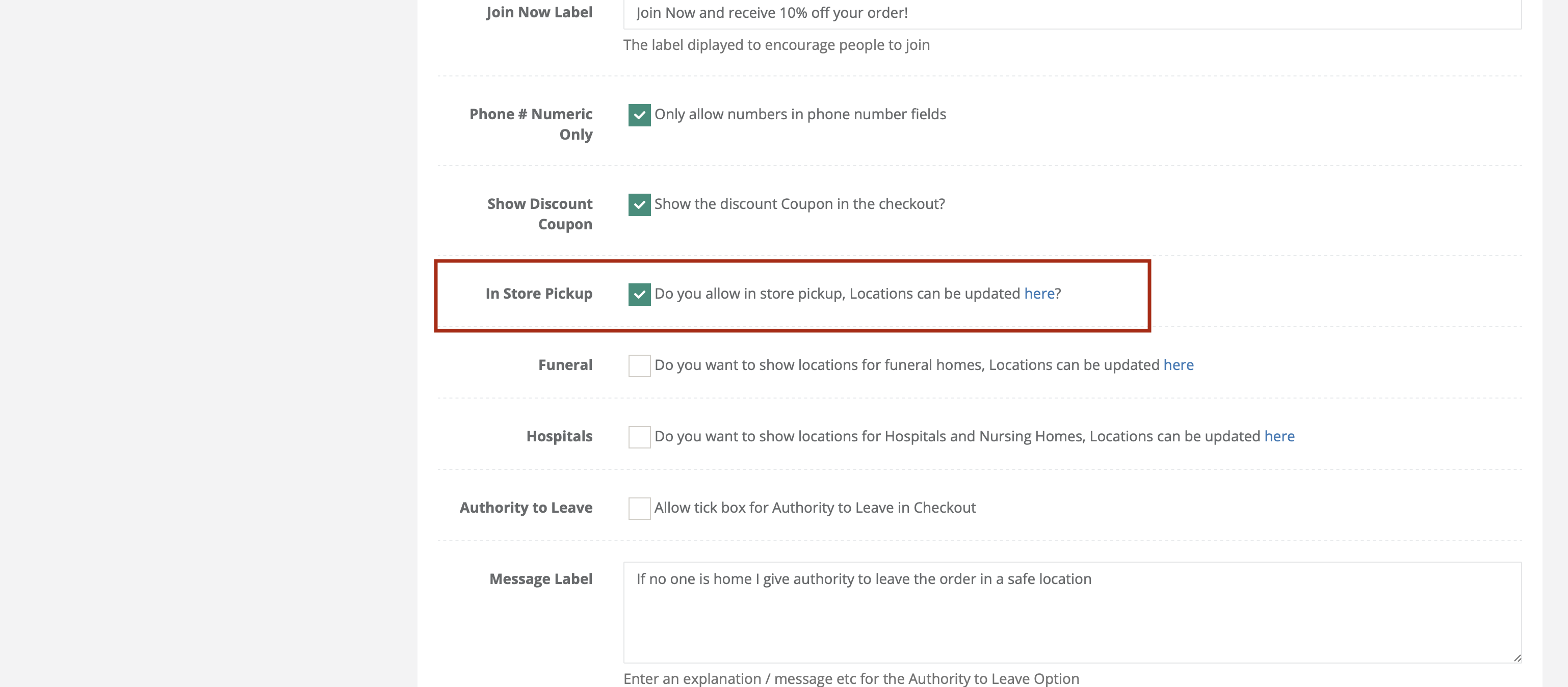Click the In Store Pickup setting heading
The height and width of the screenshot is (687, 1568).
pyautogui.click(x=539, y=293)
